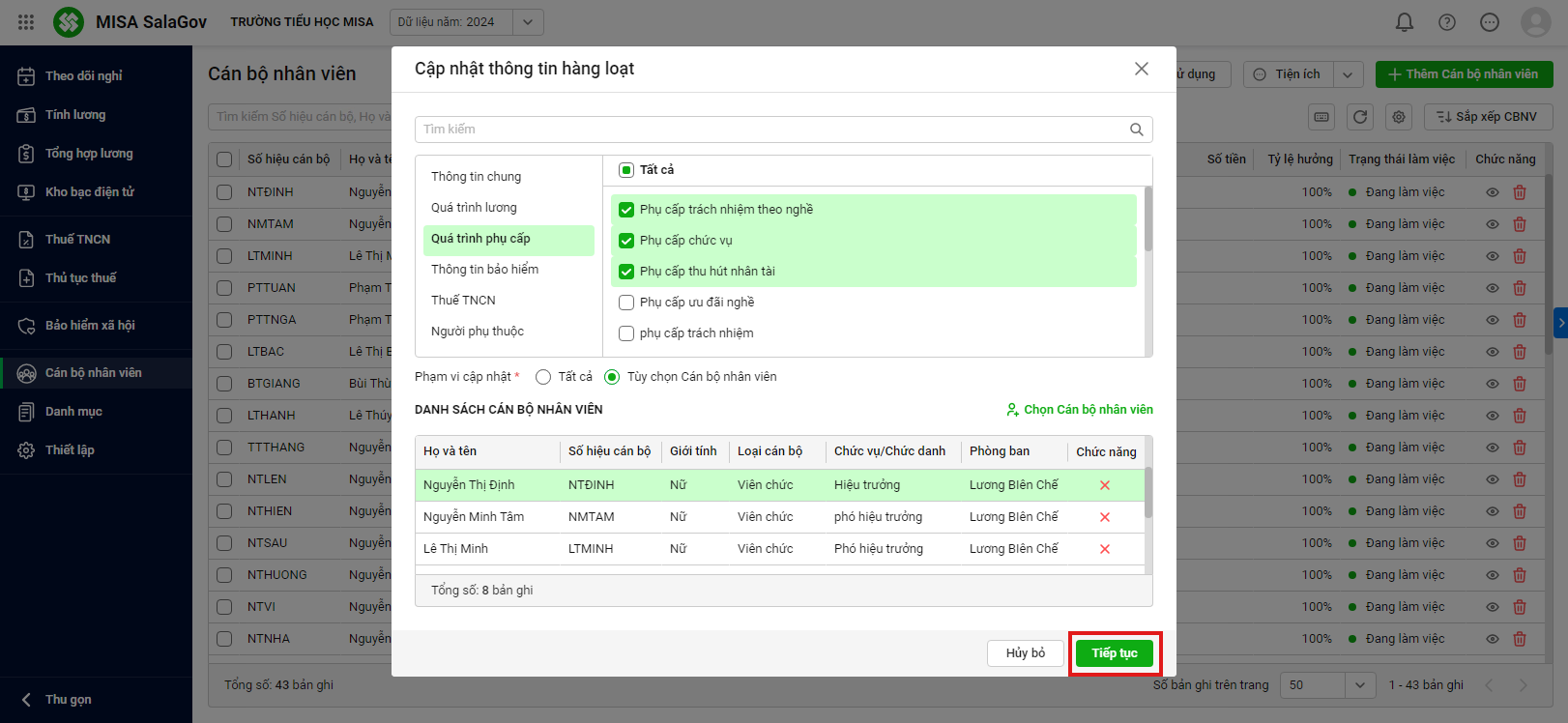Select Quá trình lương in category list
The height and width of the screenshot is (723, 1568).
click(x=474, y=208)
